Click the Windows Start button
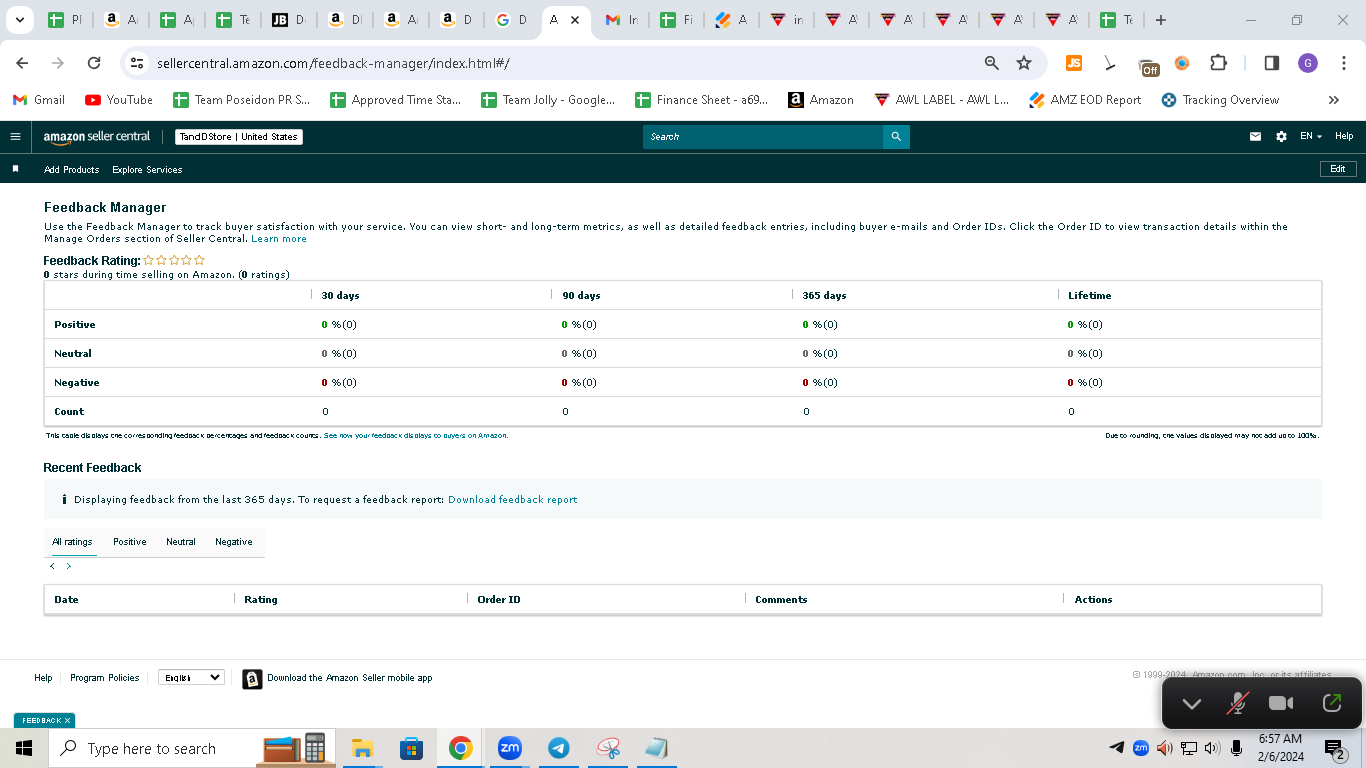 (24, 748)
